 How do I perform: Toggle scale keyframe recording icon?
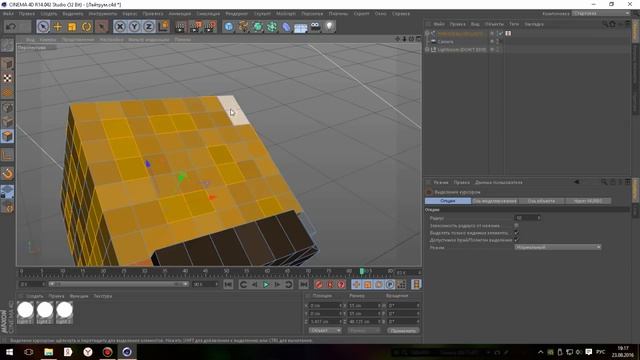coord(367,284)
